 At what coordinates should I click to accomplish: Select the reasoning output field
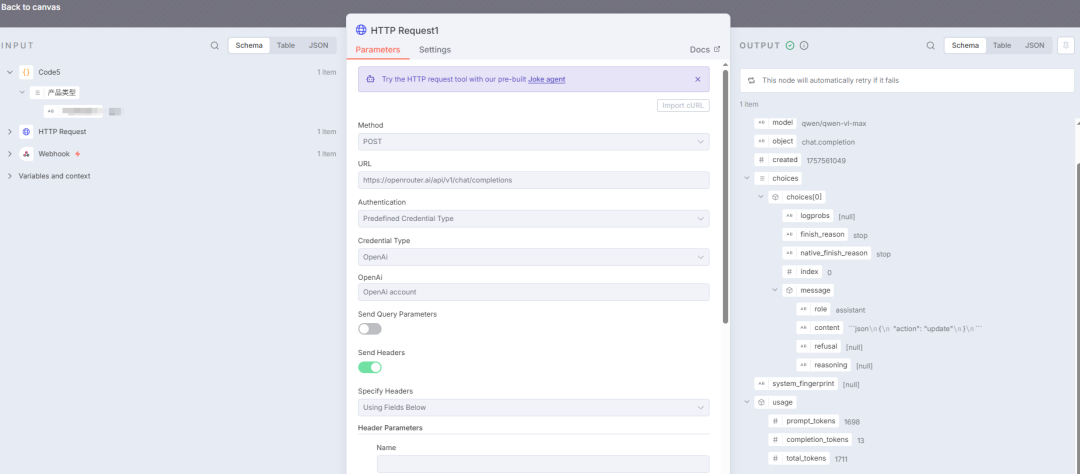tap(824, 364)
